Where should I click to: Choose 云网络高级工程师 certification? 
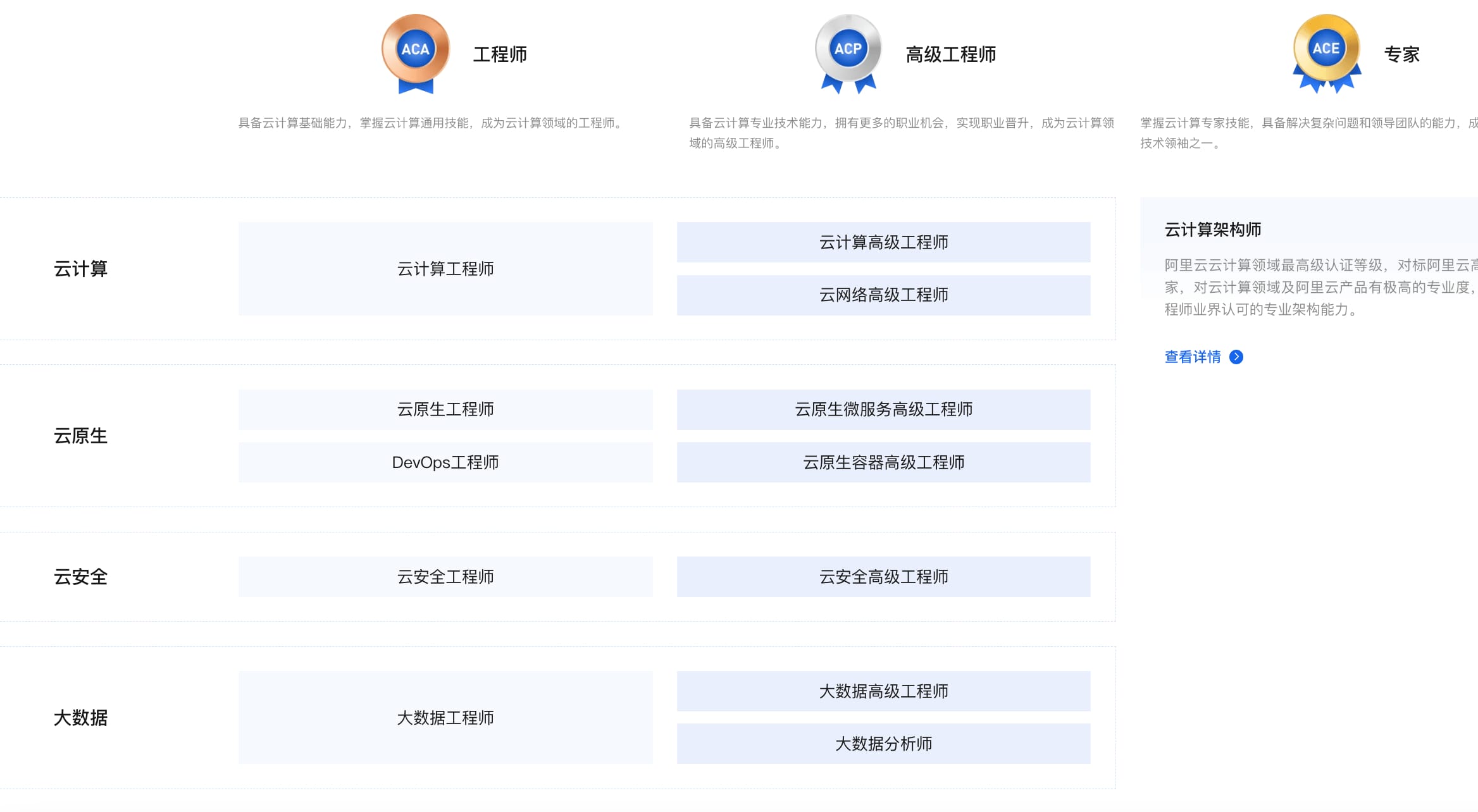(x=884, y=295)
